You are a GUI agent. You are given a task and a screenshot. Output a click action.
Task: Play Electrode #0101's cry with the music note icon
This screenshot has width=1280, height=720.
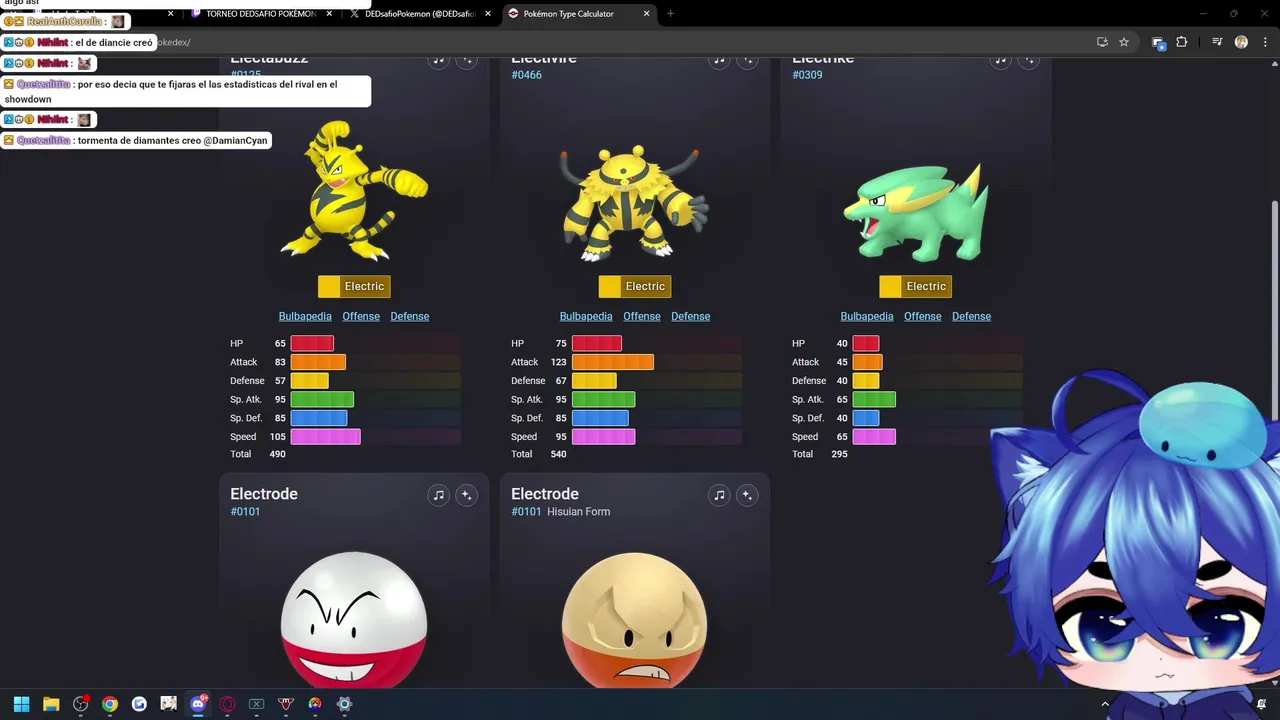point(438,495)
